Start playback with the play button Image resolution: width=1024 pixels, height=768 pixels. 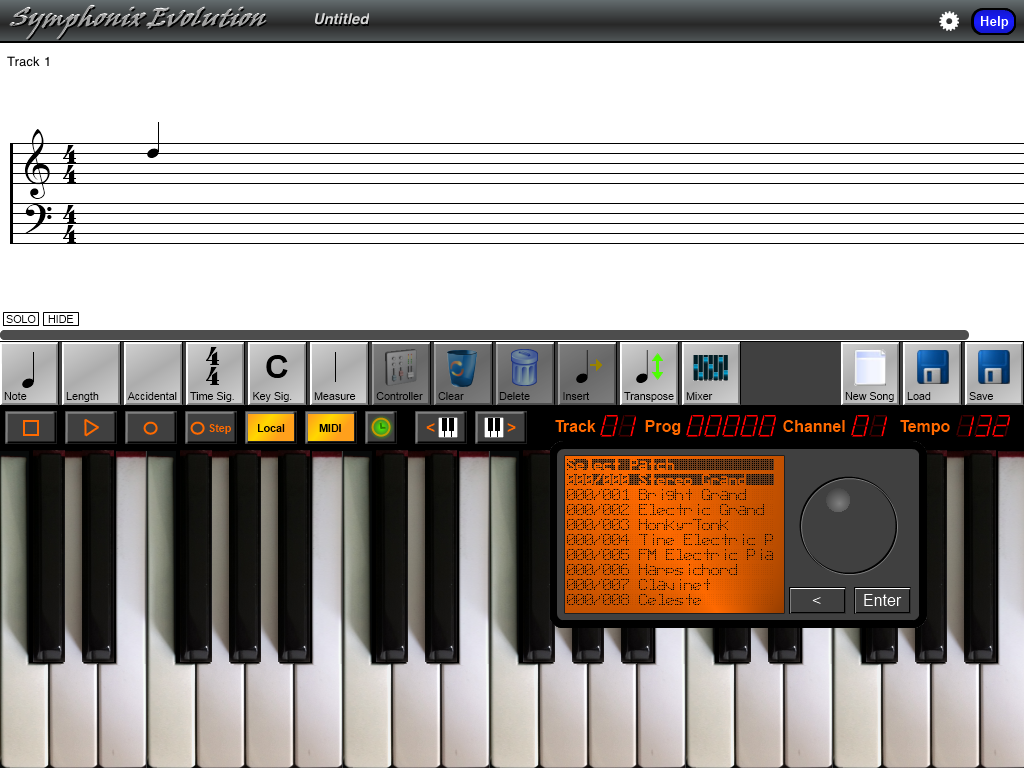click(91, 428)
